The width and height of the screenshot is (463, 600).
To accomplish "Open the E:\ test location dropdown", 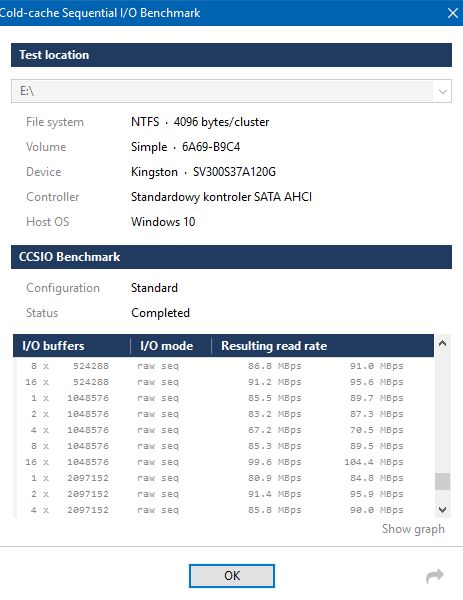I will click(443, 91).
